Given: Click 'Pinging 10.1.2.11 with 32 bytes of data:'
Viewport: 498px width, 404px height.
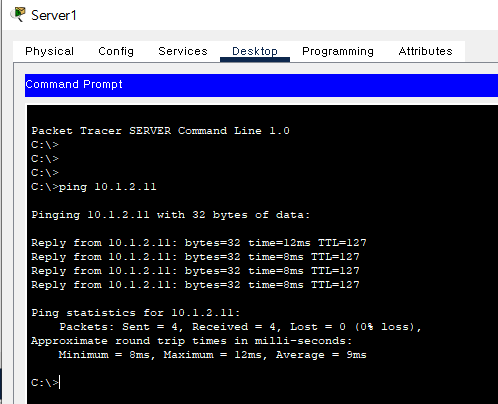Looking at the screenshot, I should tap(171, 215).
